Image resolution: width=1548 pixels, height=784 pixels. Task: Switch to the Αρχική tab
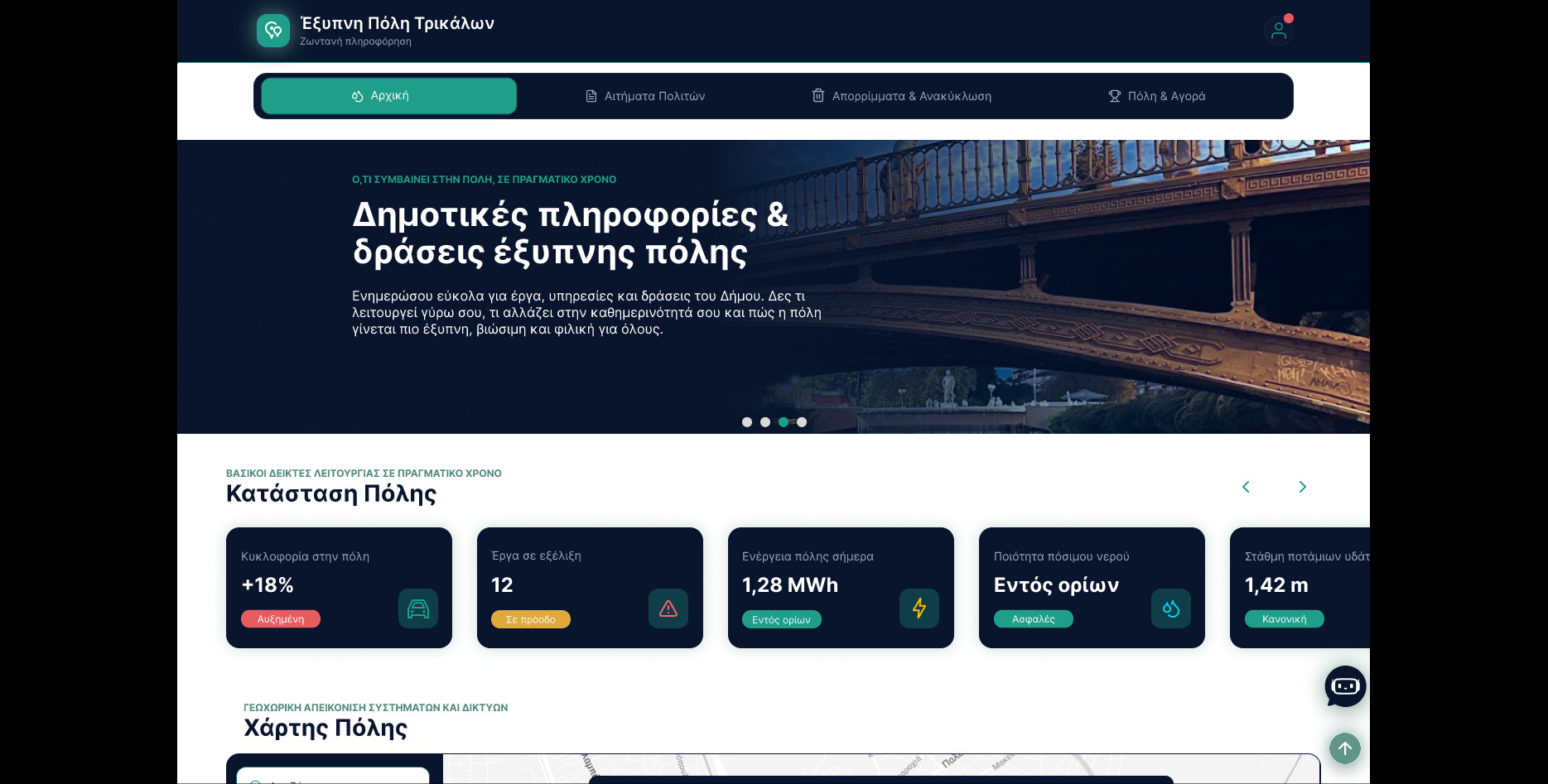click(388, 96)
